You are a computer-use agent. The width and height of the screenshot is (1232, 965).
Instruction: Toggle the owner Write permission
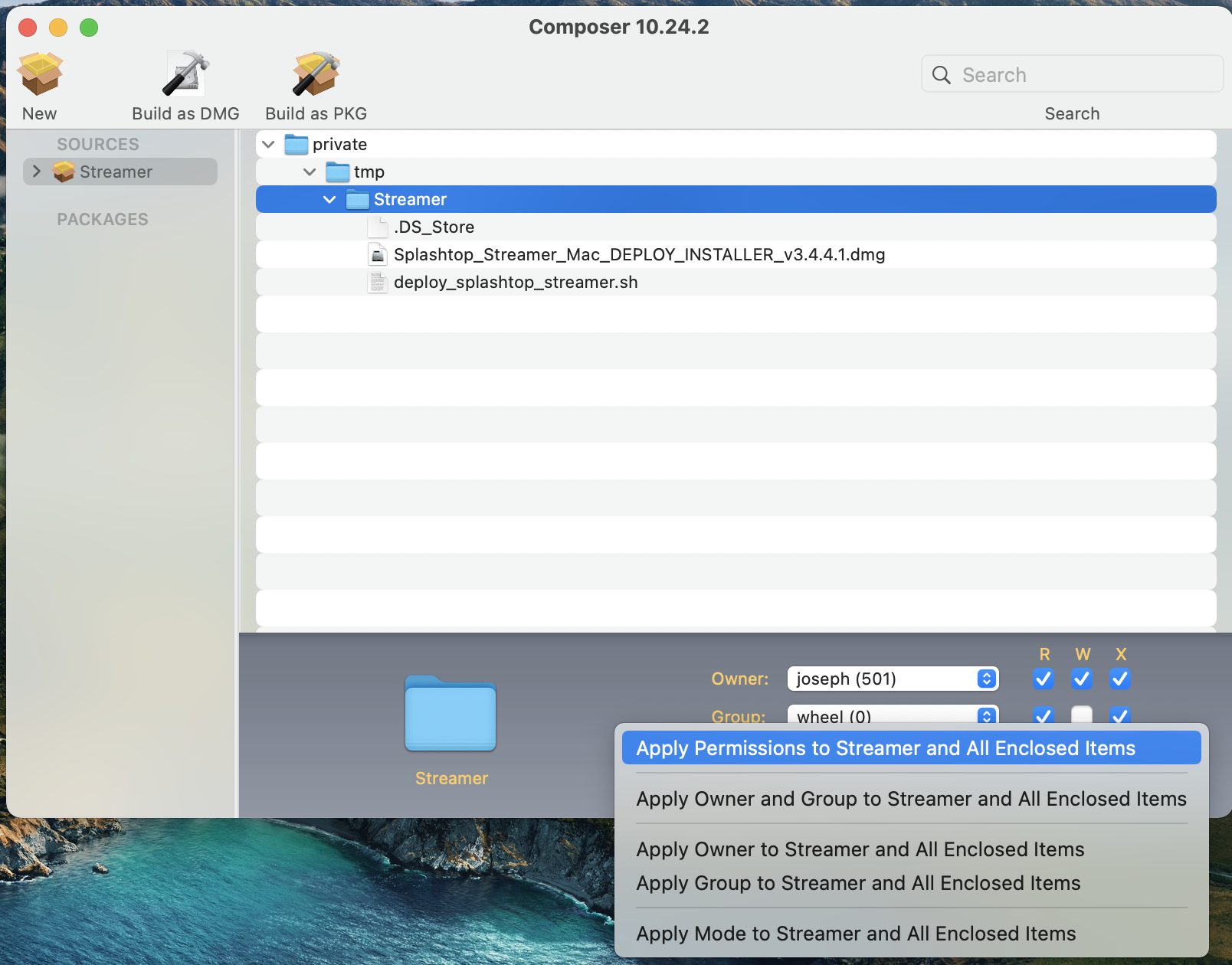point(1081,679)
